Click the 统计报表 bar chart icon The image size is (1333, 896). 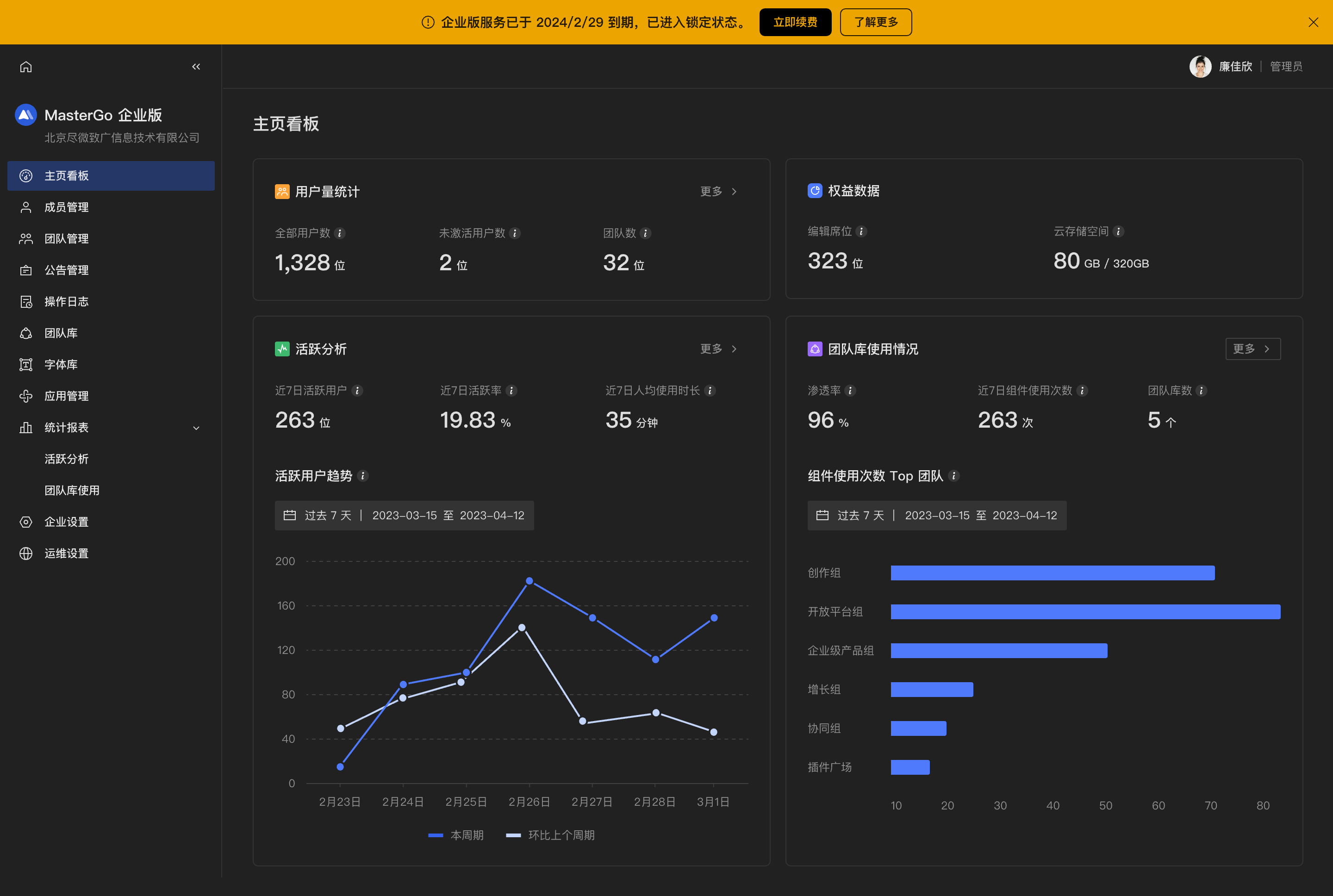(26, 428)
